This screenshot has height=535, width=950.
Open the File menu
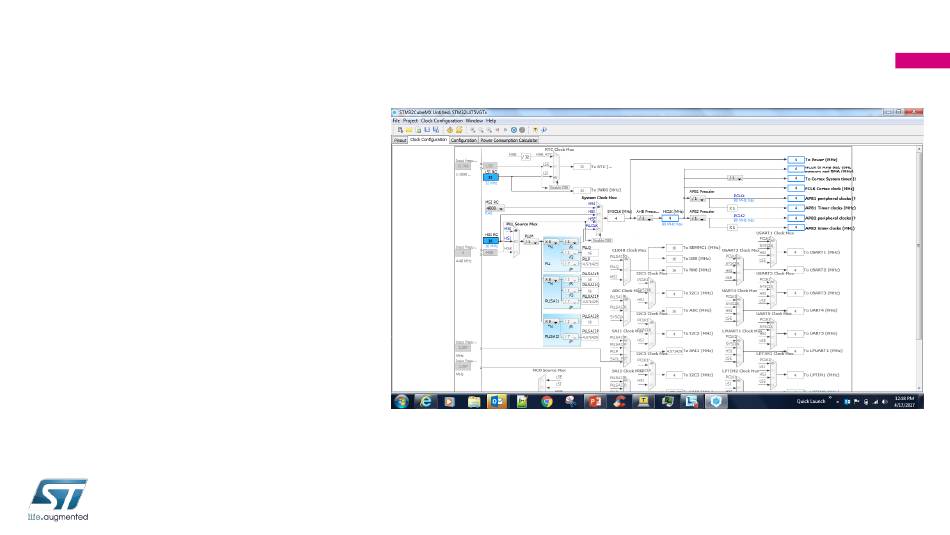coord(396,121)
